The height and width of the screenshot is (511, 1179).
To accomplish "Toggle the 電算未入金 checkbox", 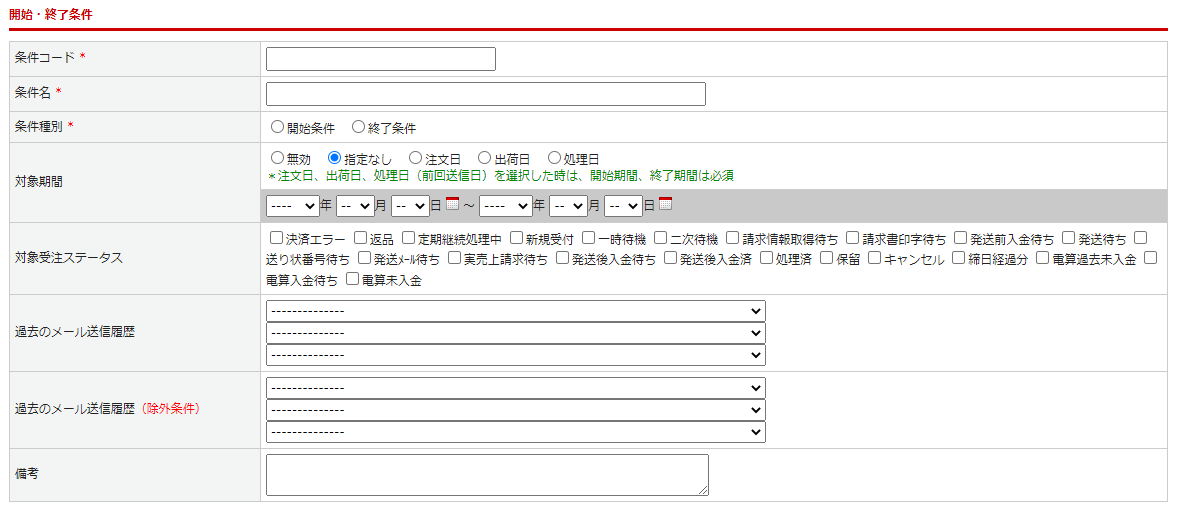I will click(x=352, y=279).
